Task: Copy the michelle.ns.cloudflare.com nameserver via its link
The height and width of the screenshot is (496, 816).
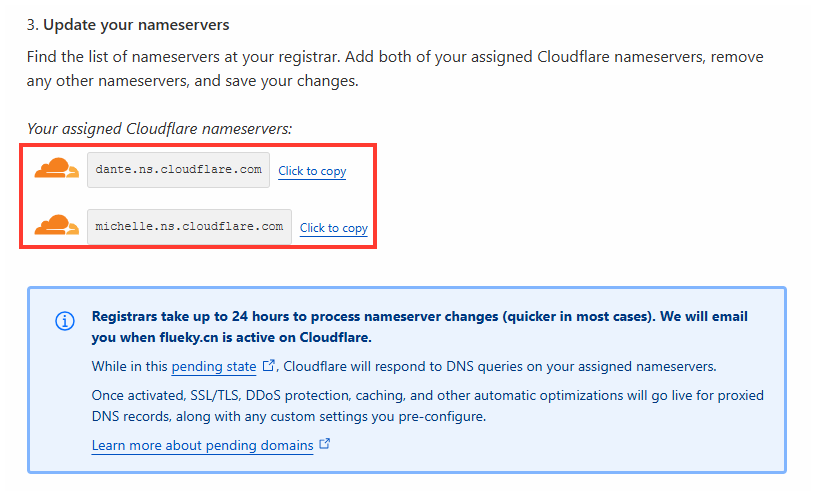Action: click(x=334, y=228)
